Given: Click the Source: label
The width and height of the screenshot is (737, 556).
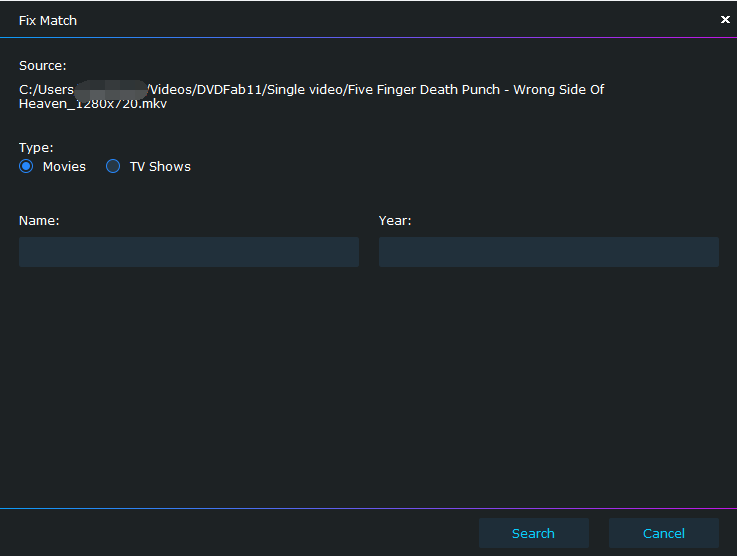Looking at the screenshot, I should tap(42, 66).
